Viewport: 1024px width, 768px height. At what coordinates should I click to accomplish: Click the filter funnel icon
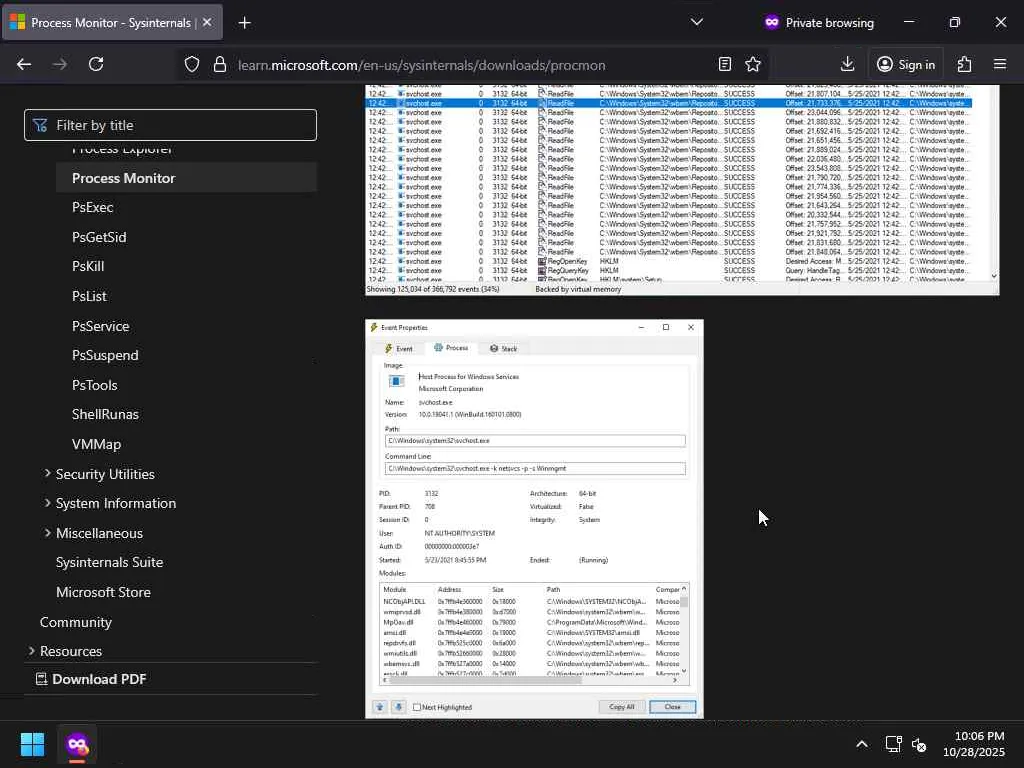(x=40, y=125)
